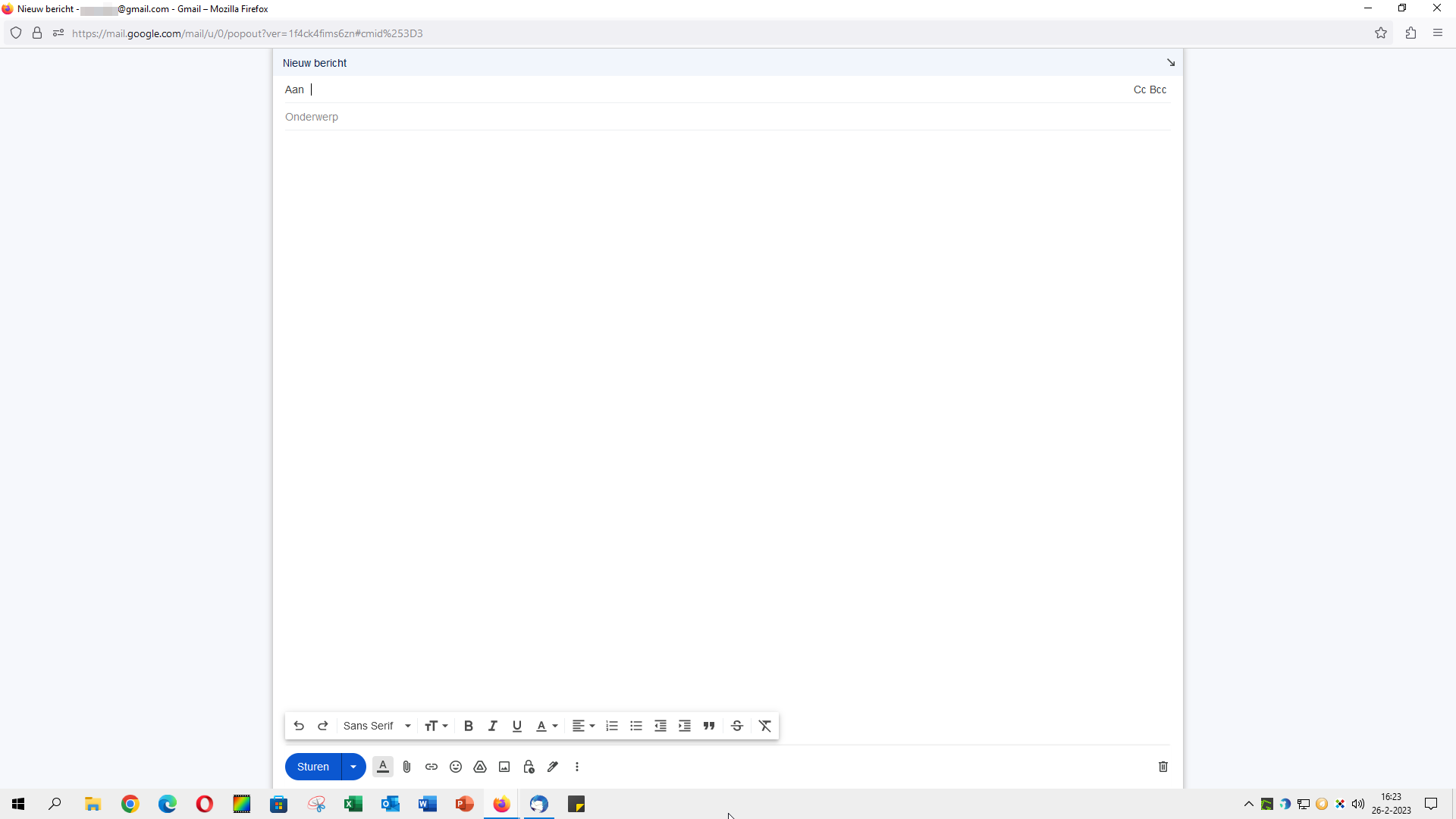The width and height of the screenshot is (1456, 819).
Task: Open the text size dropdown
Action: pos(435,726)
